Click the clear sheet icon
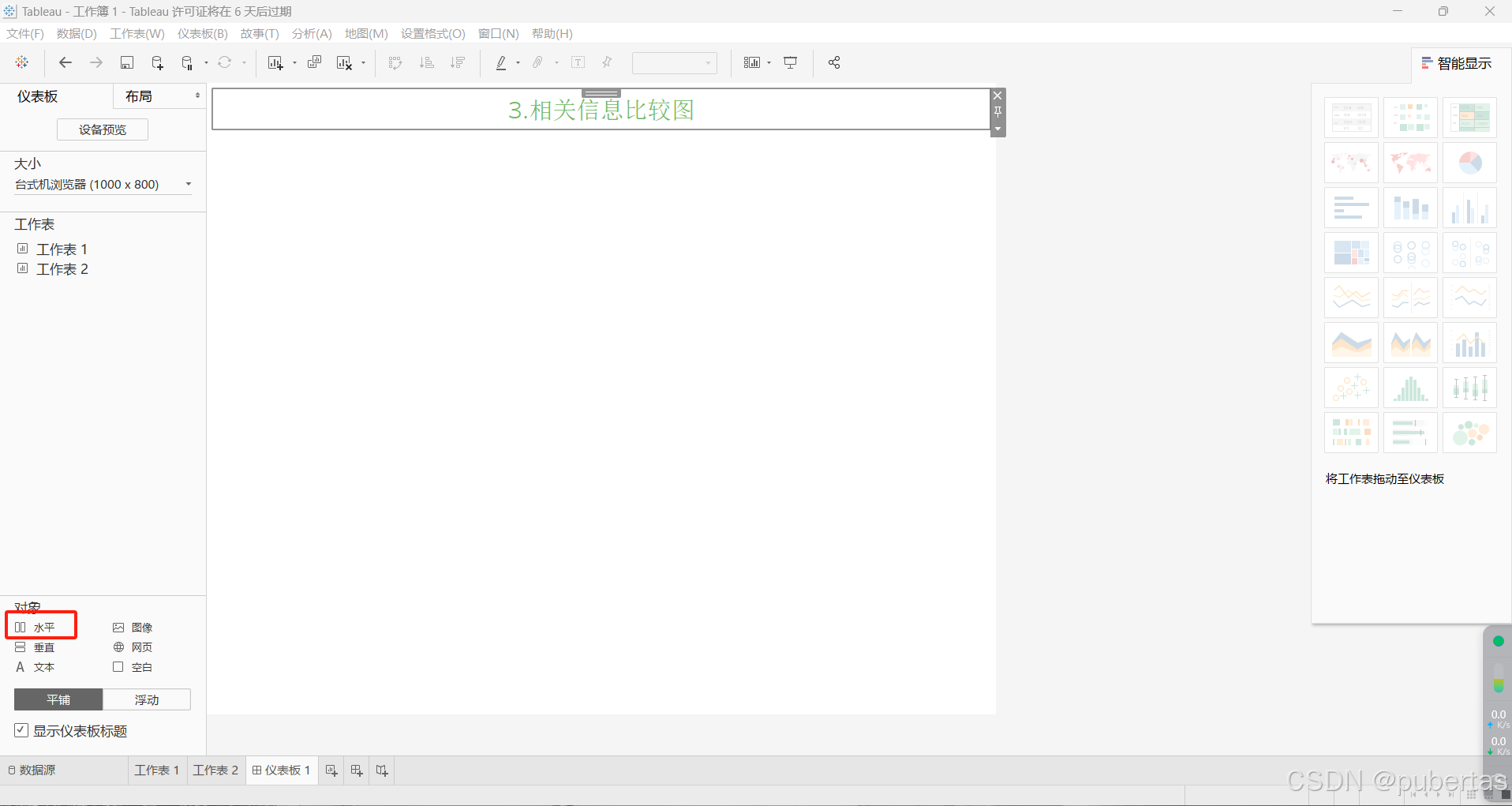The height and width of the screenshot is (806, 1512). click(x=344, y=62)
